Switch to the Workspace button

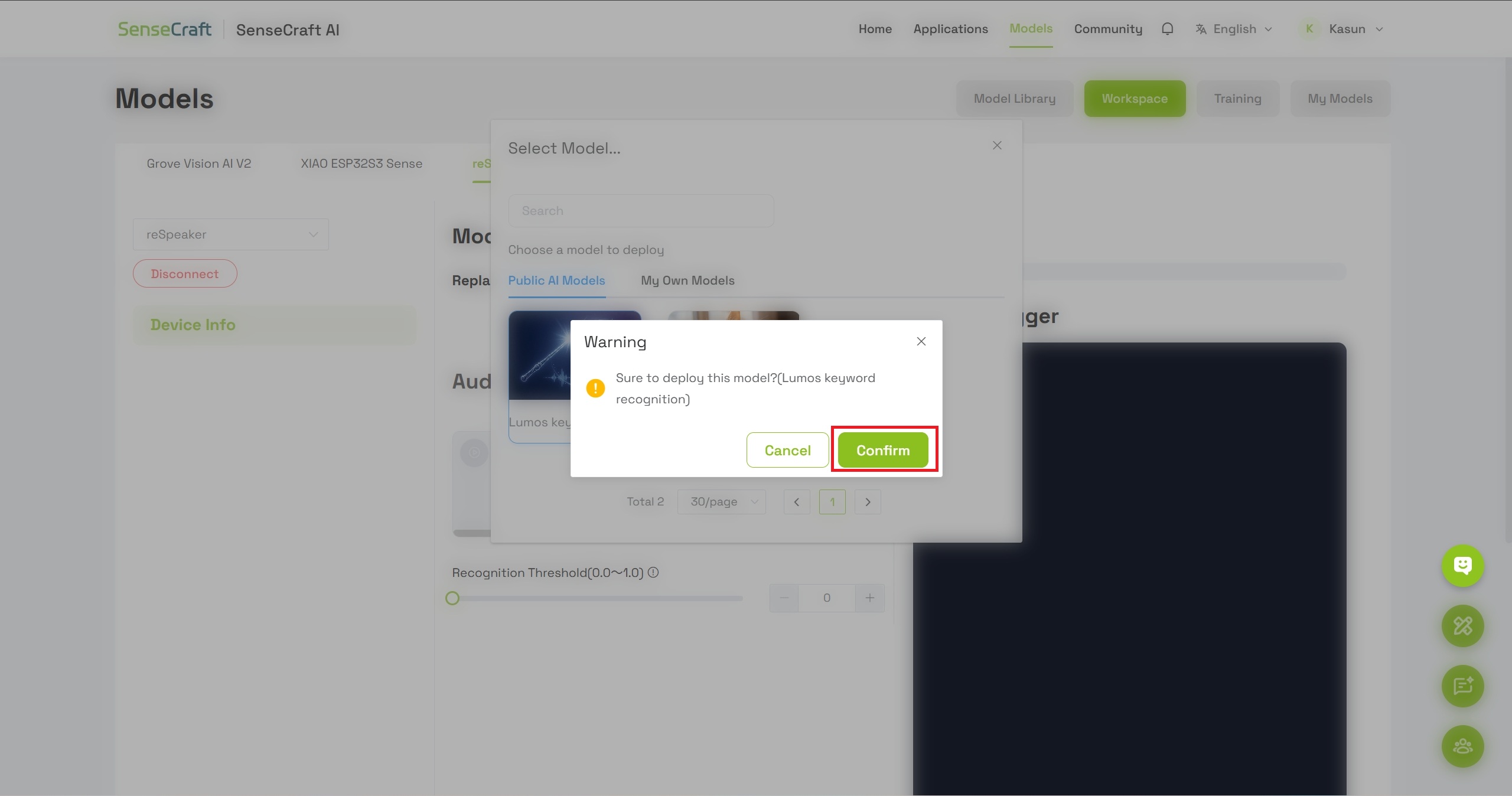coord(1135,99)
